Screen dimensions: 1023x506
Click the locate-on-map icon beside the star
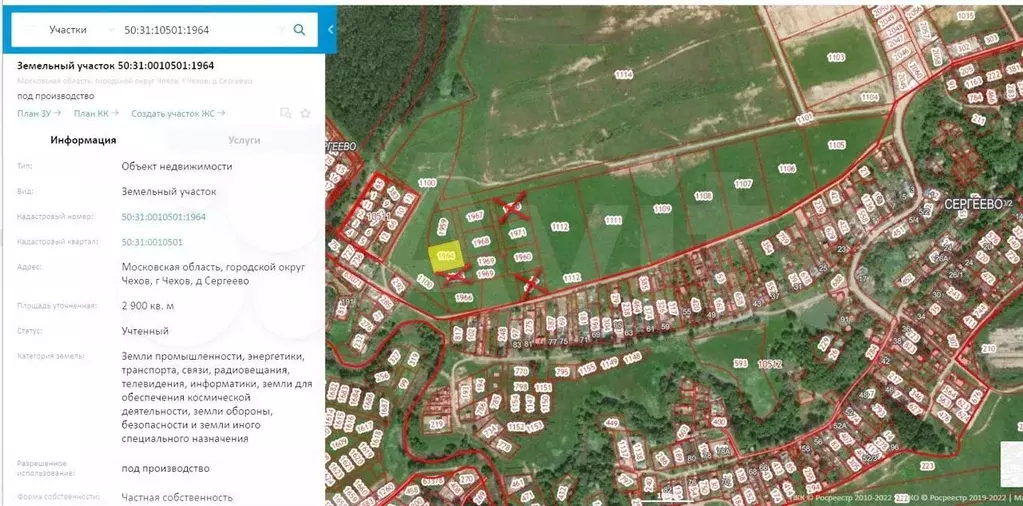tap(286, 113)
